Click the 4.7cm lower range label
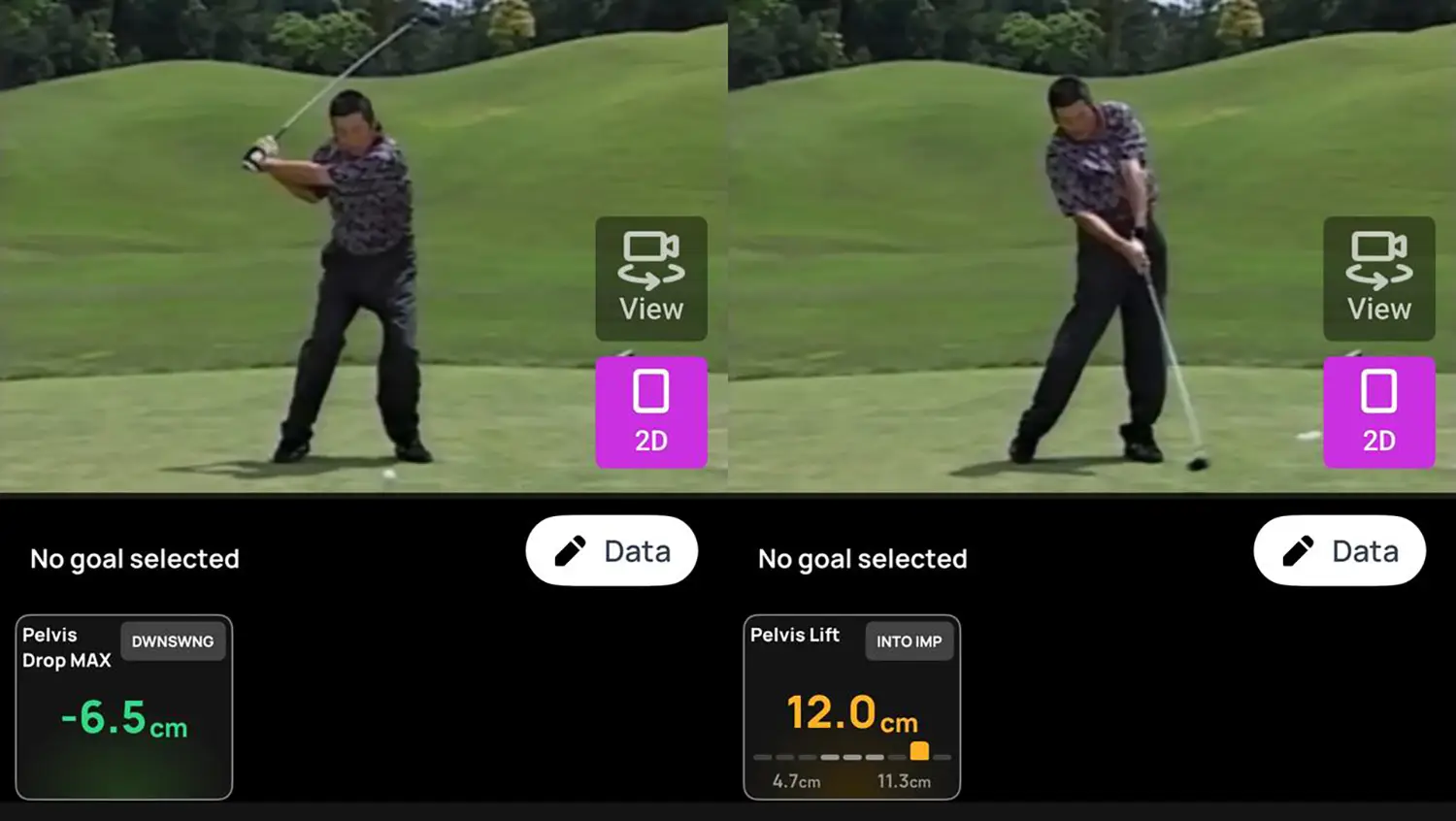Screen dimensions: 1456x821 click(x=796, y=781)
